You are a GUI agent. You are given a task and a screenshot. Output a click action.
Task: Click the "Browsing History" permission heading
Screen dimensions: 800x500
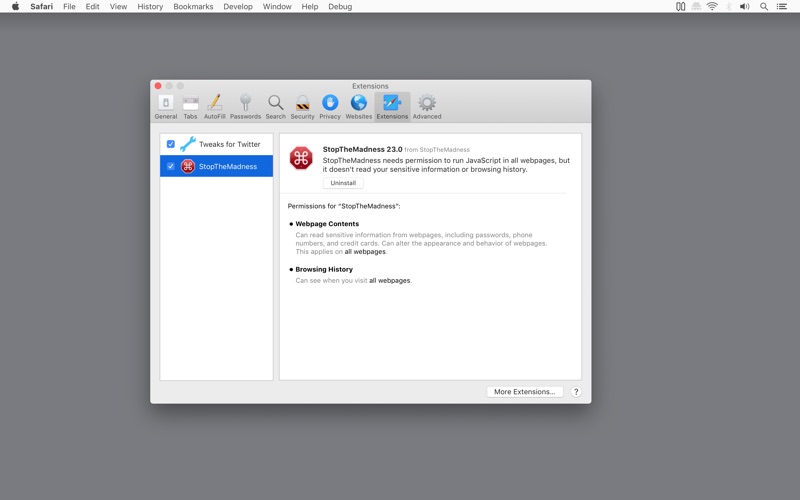click(324, 269)
